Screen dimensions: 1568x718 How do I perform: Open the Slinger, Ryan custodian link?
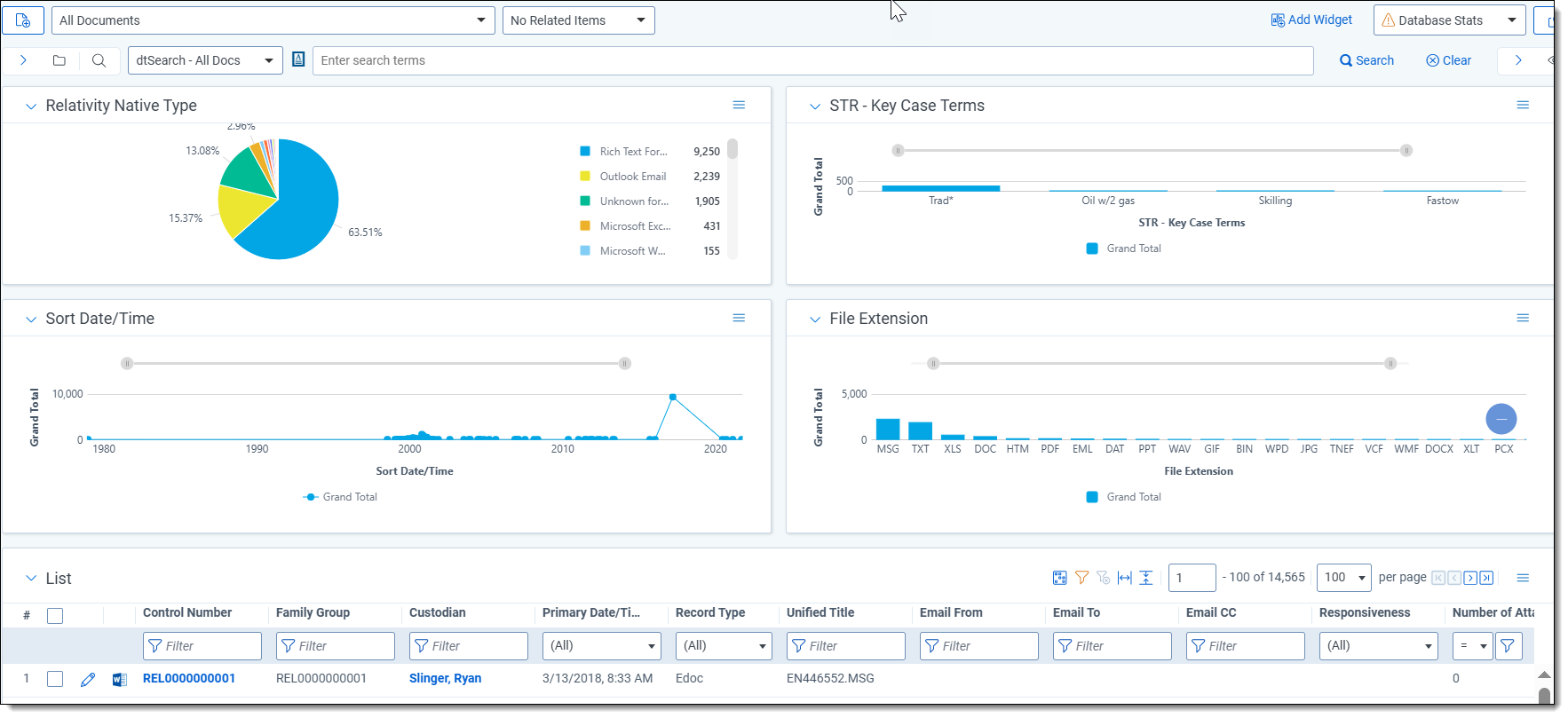click(x=445, y=678)
